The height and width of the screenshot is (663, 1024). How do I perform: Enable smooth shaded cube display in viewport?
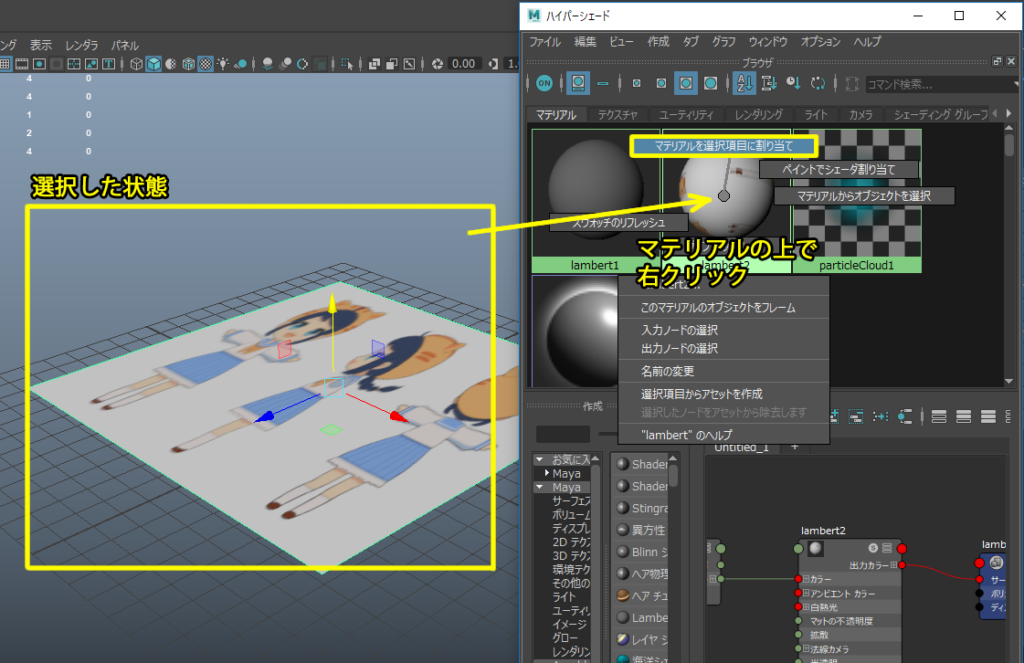153,63
